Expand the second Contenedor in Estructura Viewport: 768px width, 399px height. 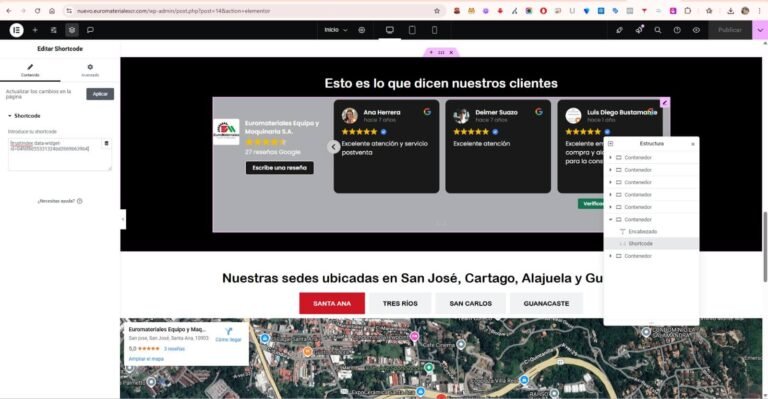pyautogui.click(x=610, y=170)
